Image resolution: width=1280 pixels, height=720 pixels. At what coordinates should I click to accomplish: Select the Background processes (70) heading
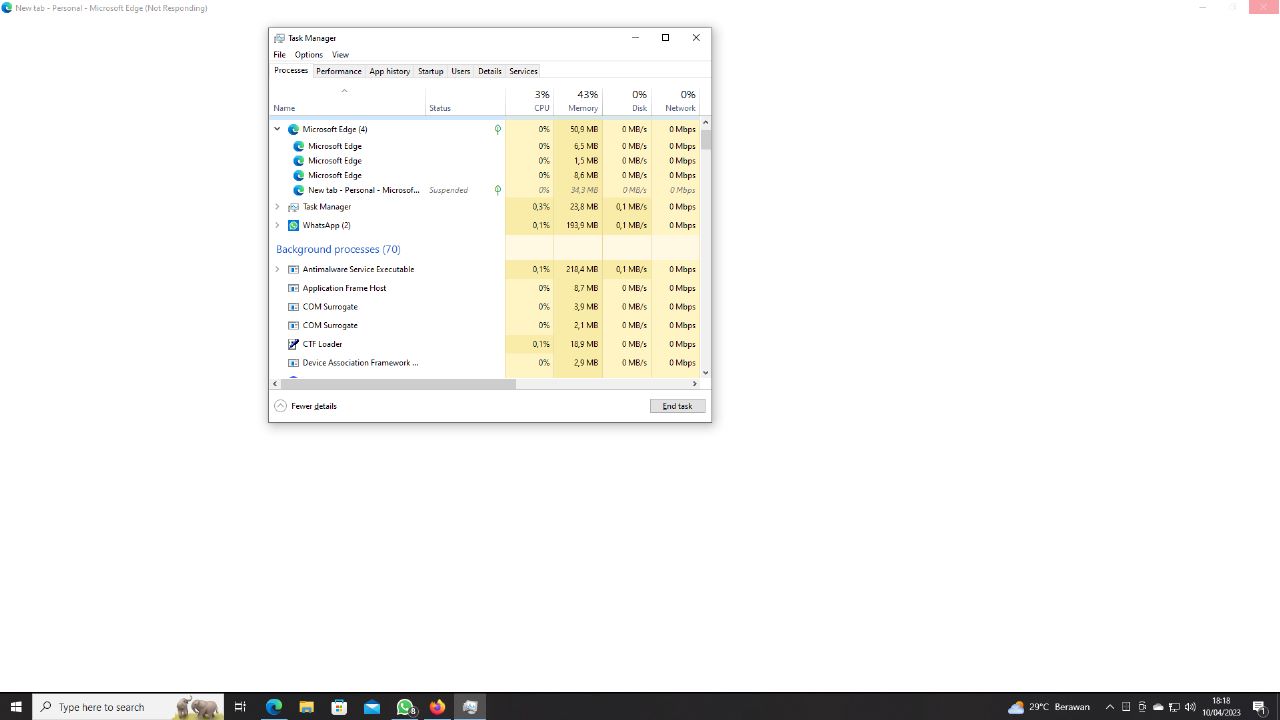point(338,249)
